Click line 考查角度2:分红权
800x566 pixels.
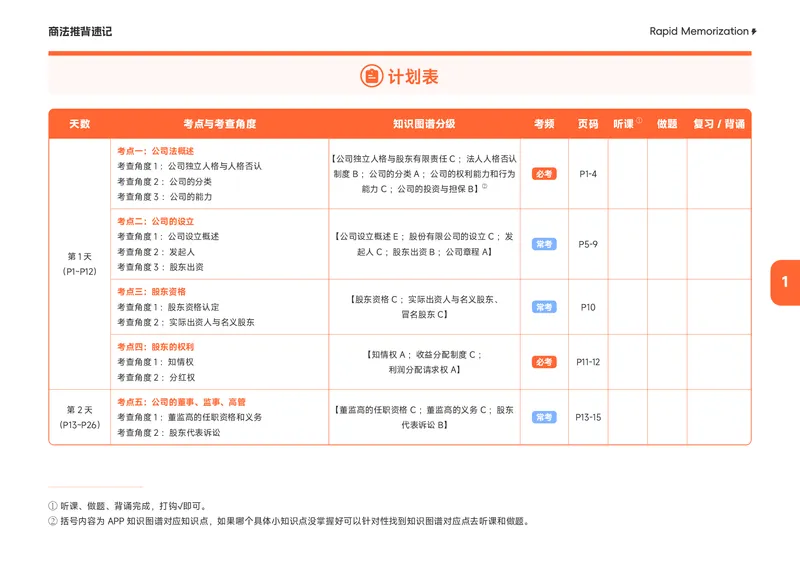(x=156, y=378)
